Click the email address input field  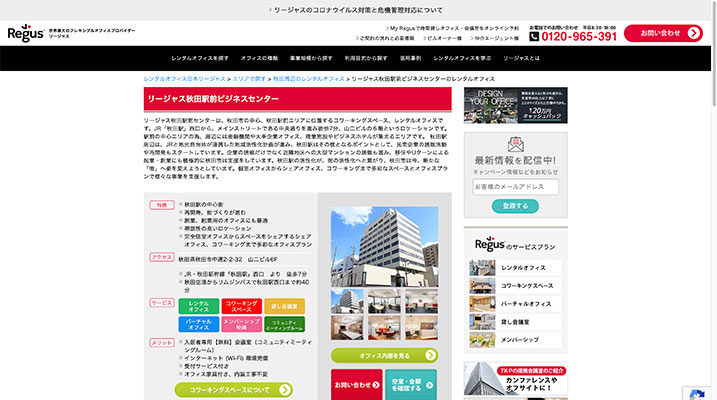tap(515, 187)
